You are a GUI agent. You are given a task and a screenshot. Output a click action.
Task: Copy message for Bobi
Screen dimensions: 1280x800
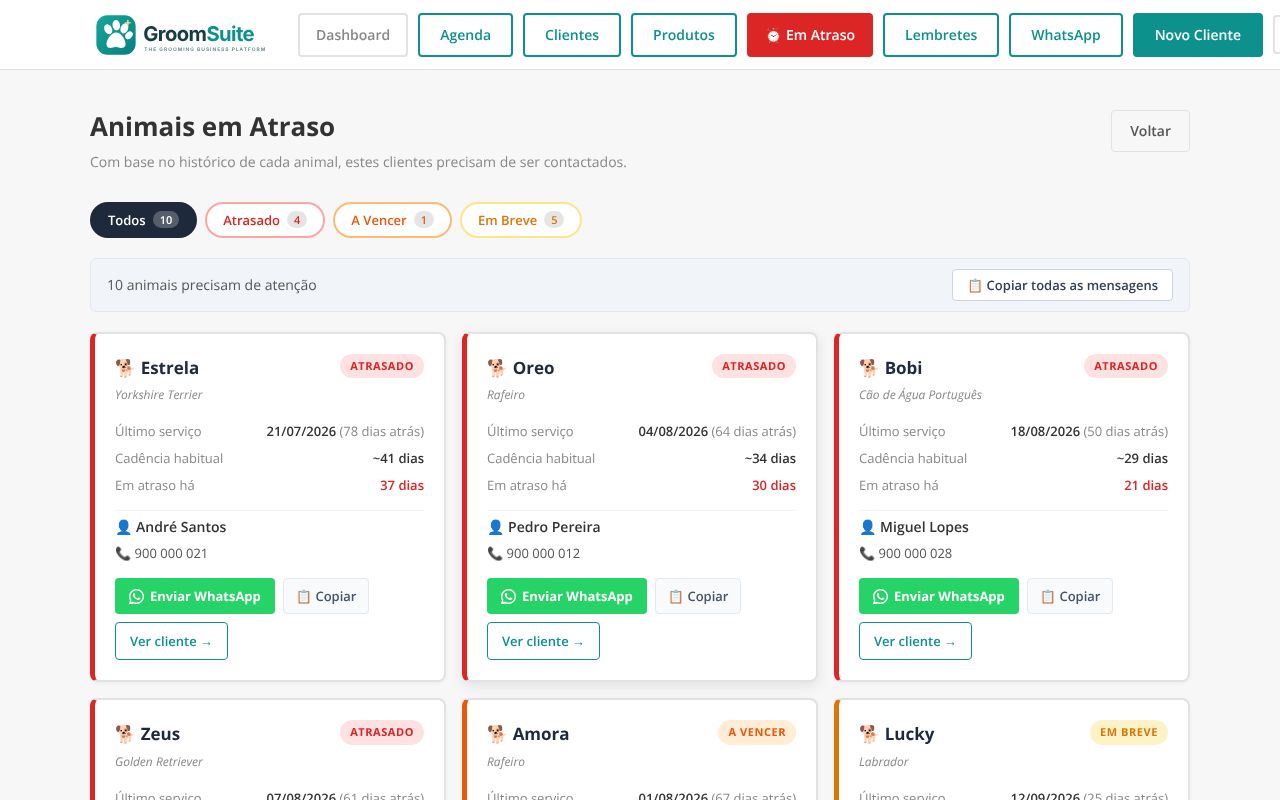[x=1070, y=596]
